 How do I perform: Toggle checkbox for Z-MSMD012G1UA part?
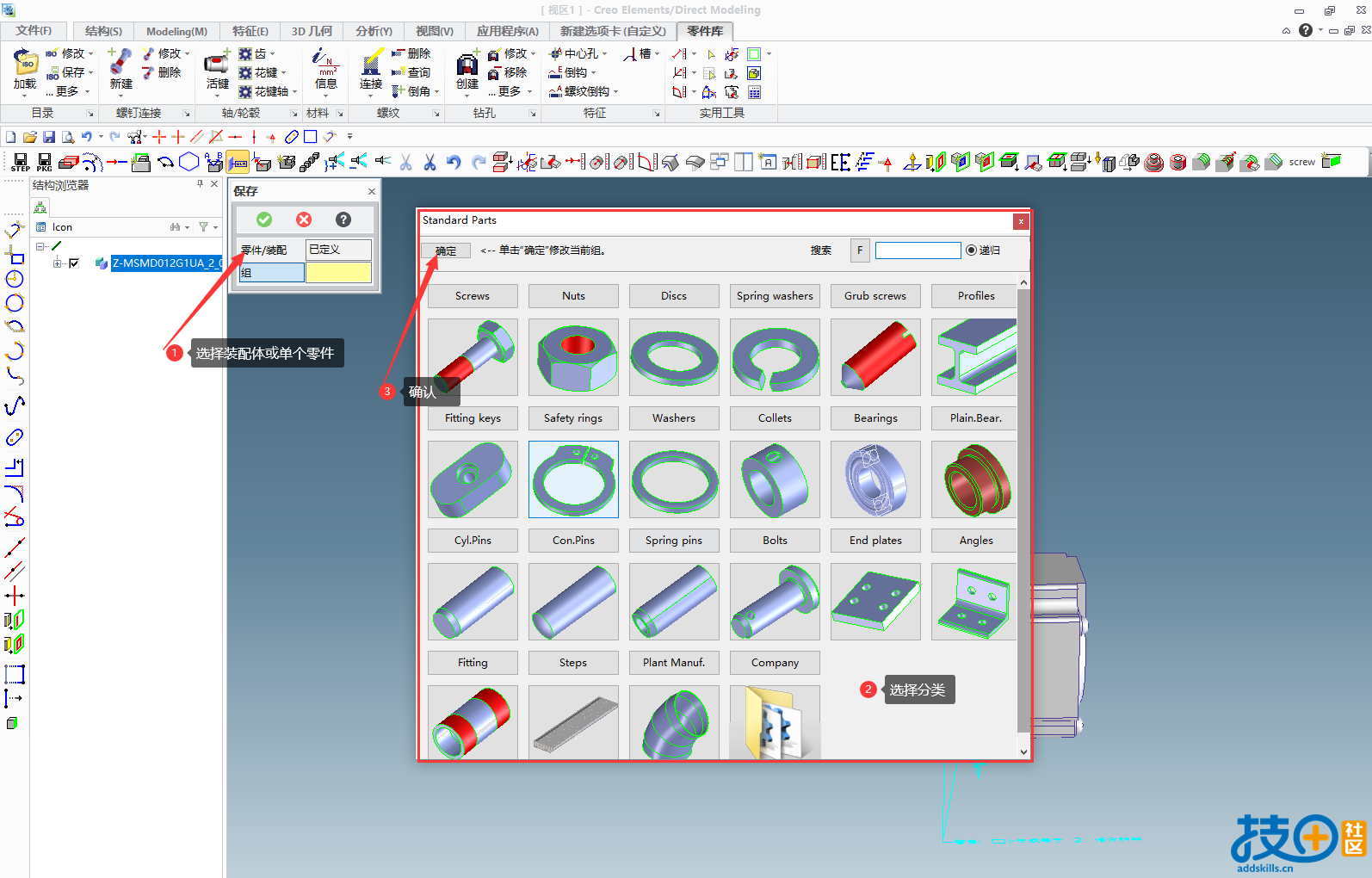[74, 263]
